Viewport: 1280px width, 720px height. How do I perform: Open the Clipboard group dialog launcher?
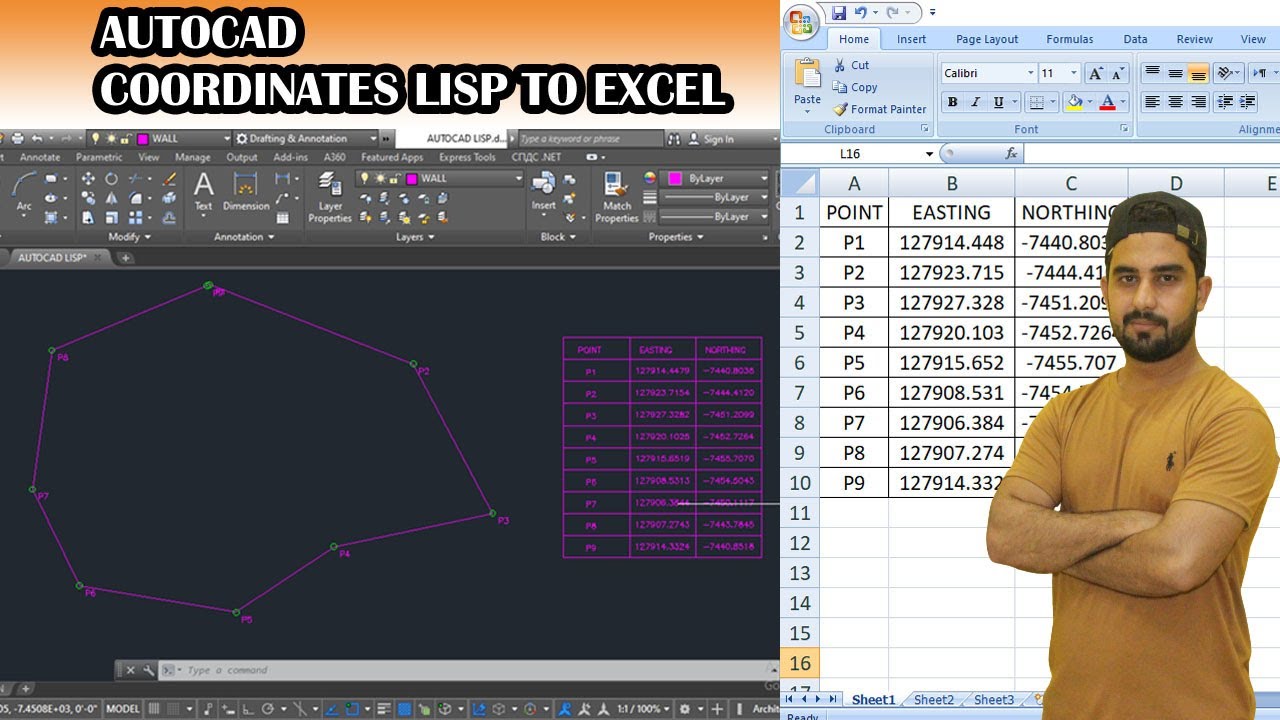point(924,129)
